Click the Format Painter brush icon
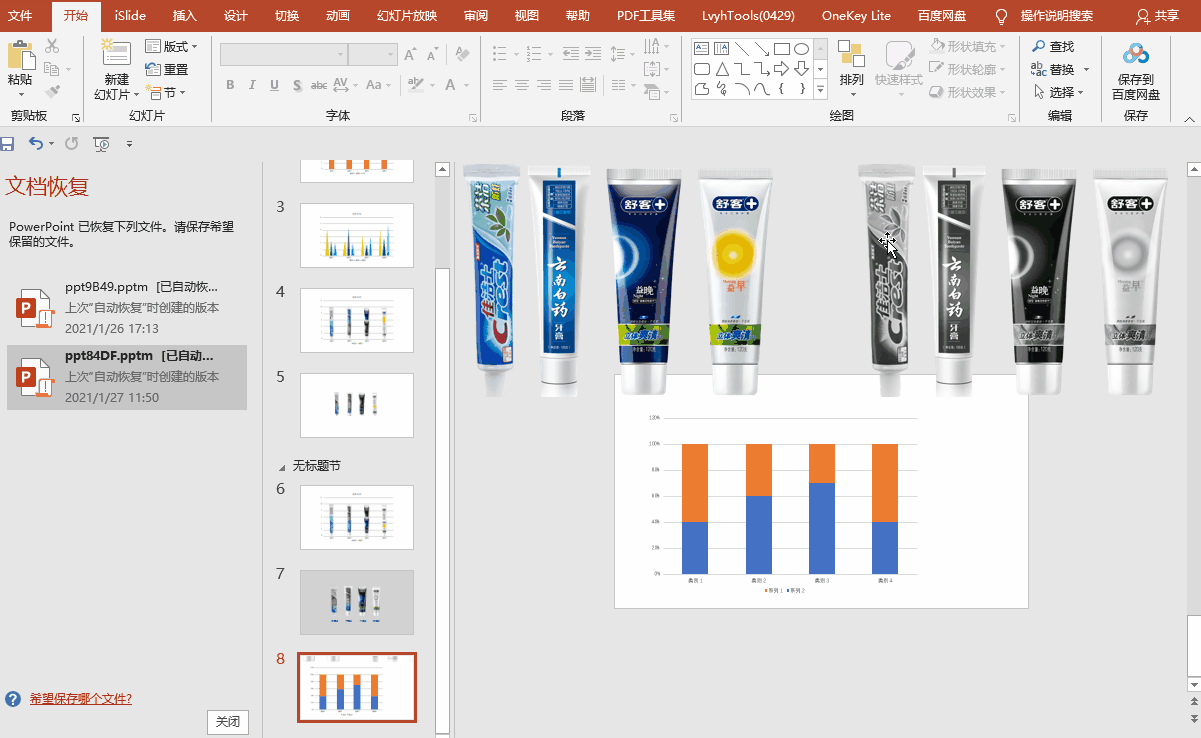Screen dimensions: 1201x738 click(52, 92)
